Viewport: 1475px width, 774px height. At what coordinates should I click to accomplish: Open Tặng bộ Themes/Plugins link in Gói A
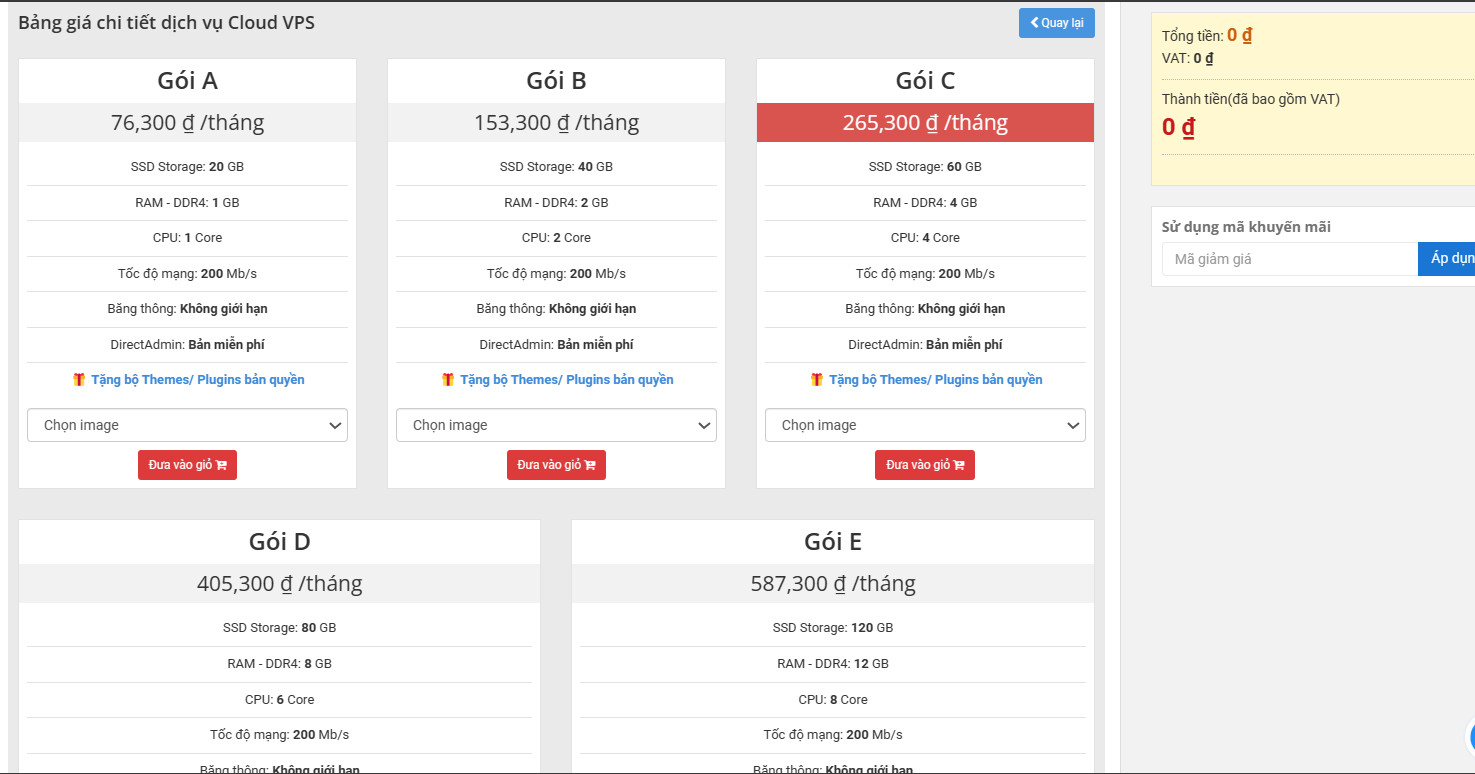[x=198, y=380]
